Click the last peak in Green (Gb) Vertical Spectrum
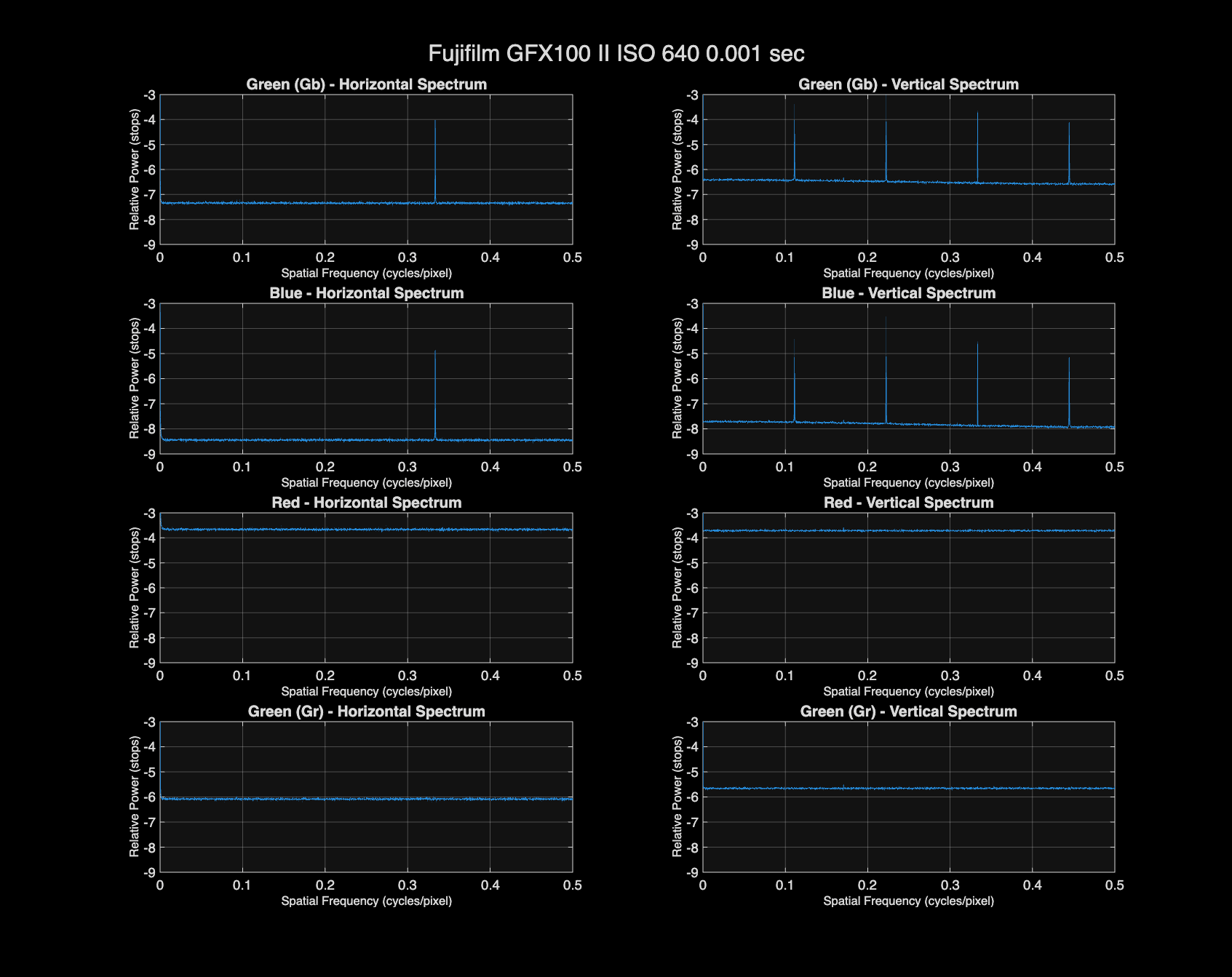1232x977 pixels. click(x=1069, y=153)
